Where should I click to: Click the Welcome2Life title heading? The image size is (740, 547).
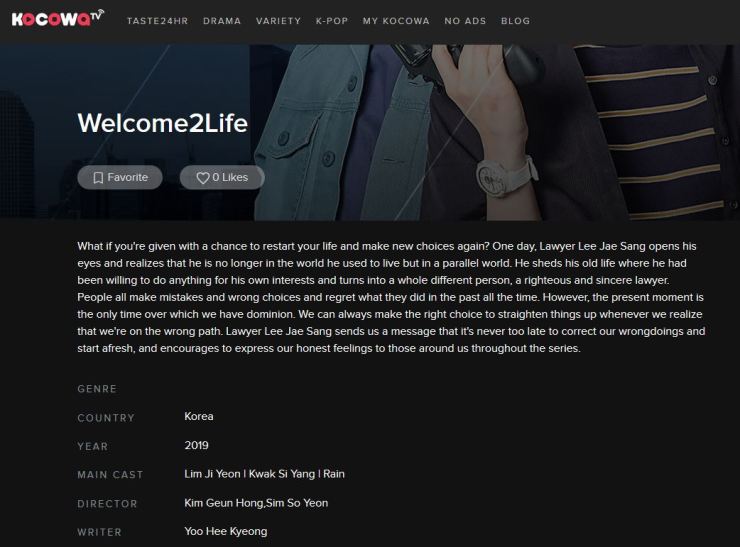click(162, 123)
